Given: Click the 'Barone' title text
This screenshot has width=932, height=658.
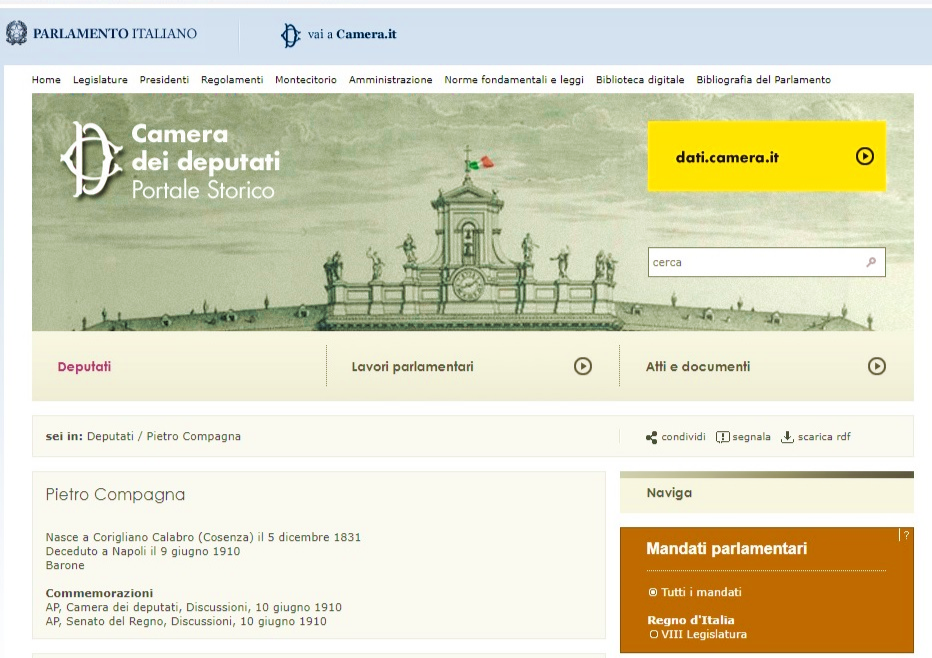Looking at the screenshot, I should point(65,565).
